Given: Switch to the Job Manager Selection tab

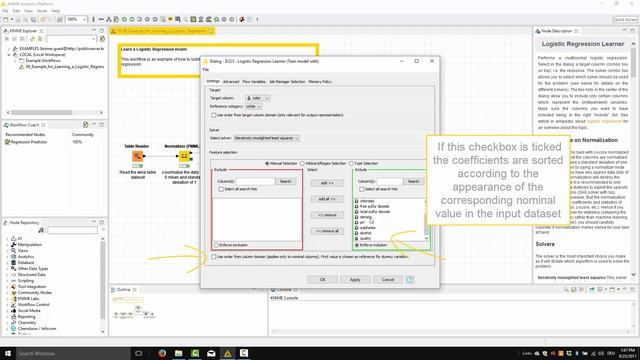Looking at the screenshot, I should click(287, 82).
